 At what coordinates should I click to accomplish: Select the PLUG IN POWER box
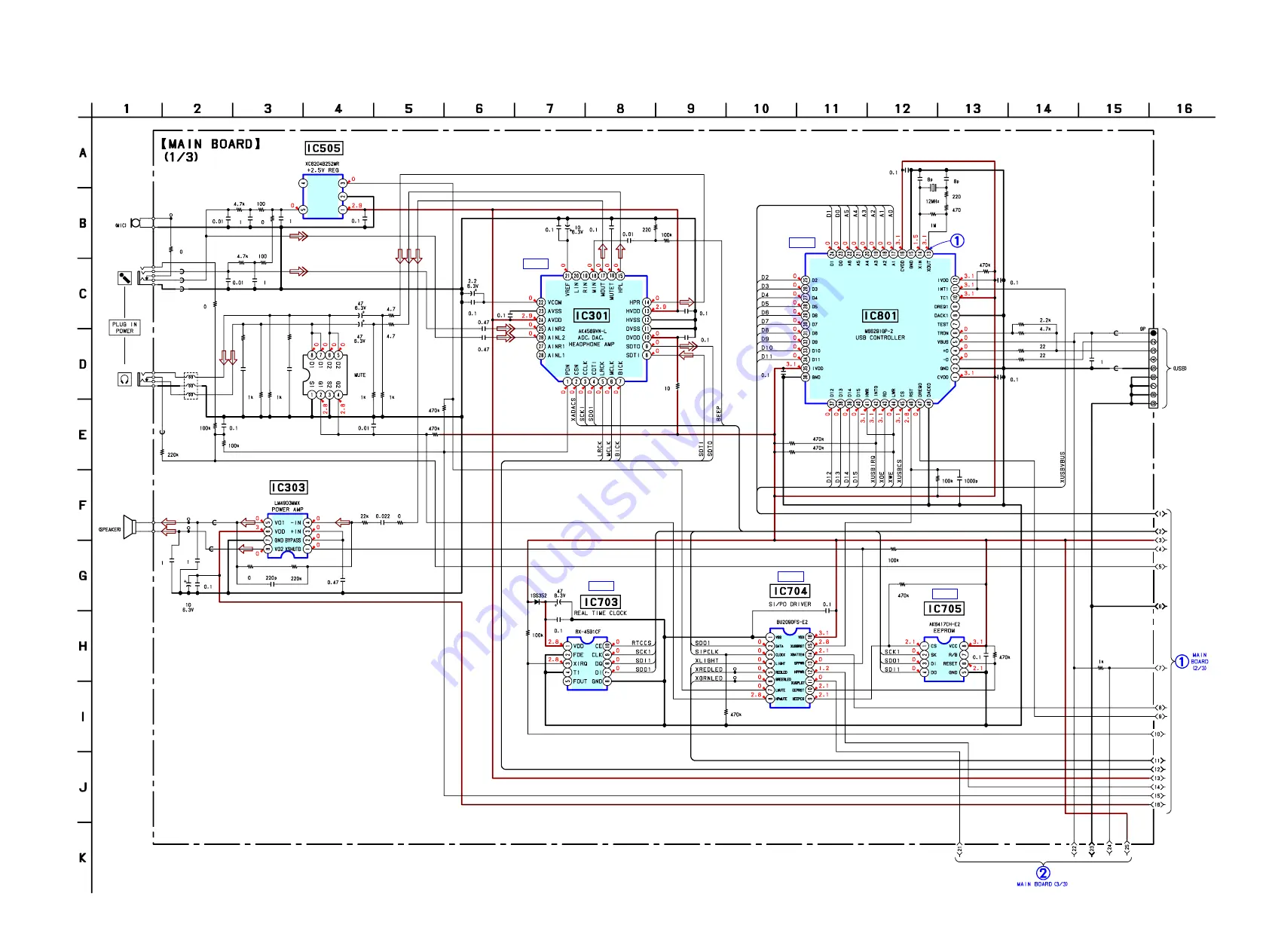tap(124, 328)
